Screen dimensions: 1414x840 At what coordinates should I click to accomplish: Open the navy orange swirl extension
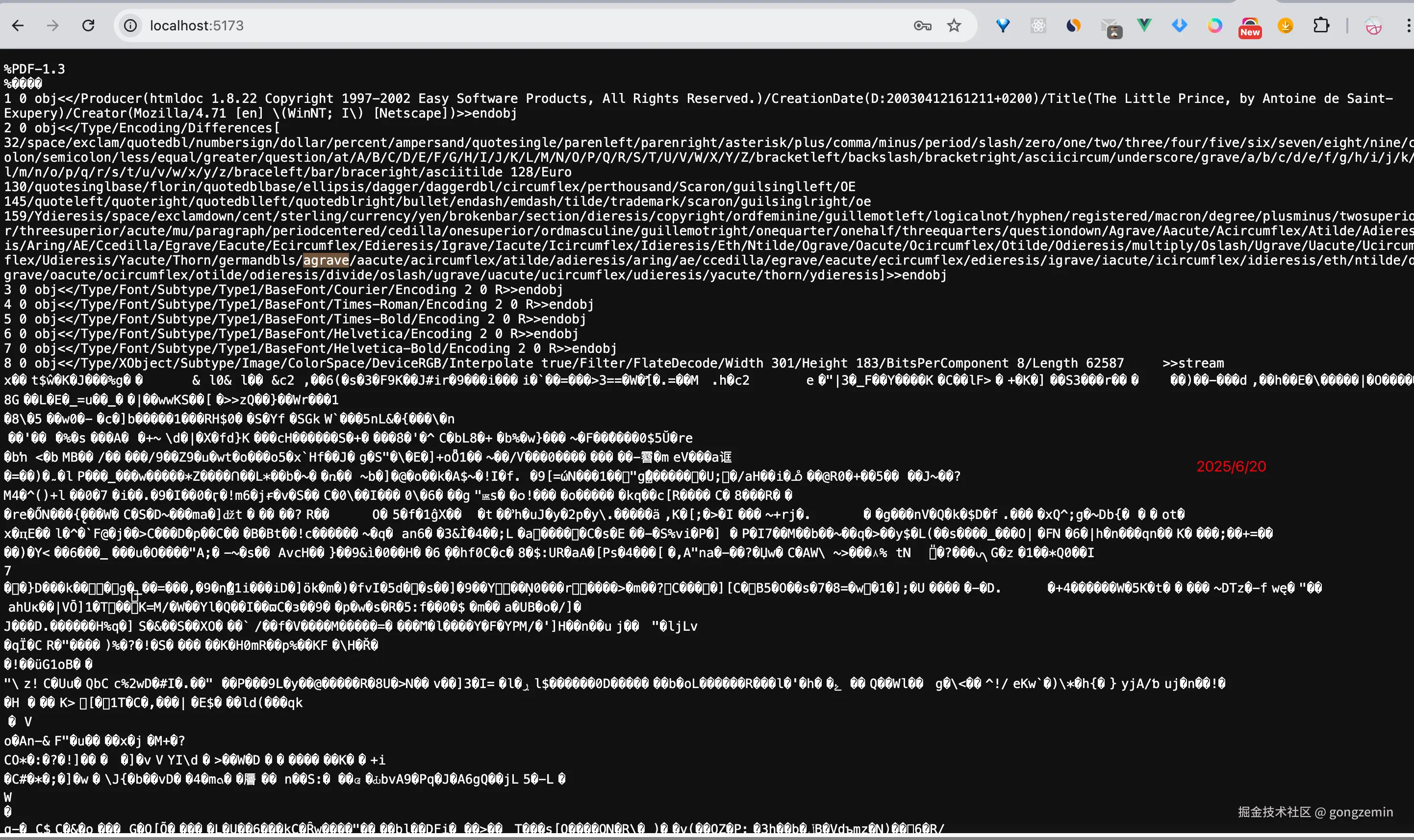(1074, 25)
